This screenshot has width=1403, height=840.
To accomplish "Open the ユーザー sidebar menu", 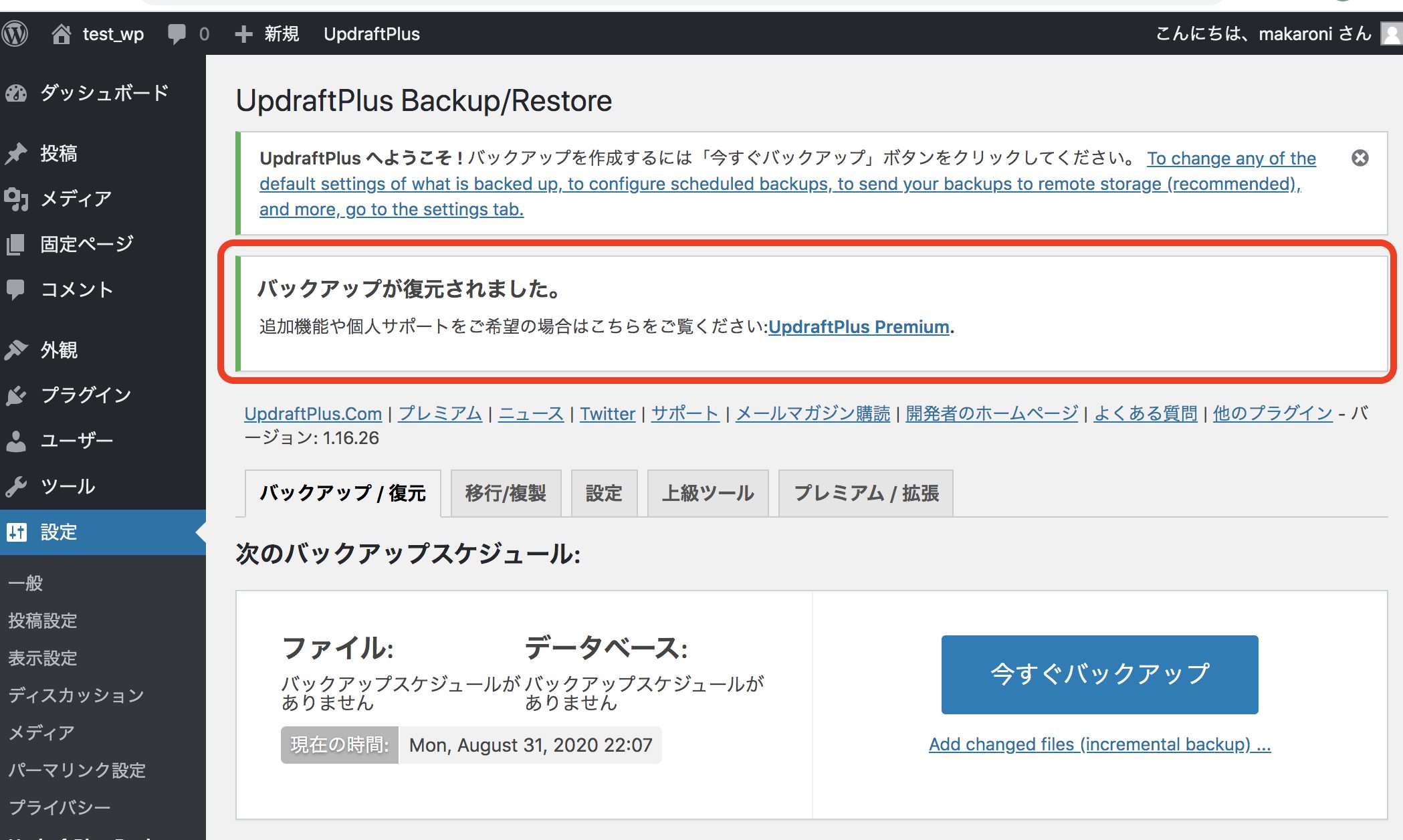I will click(x=76, y=440).
